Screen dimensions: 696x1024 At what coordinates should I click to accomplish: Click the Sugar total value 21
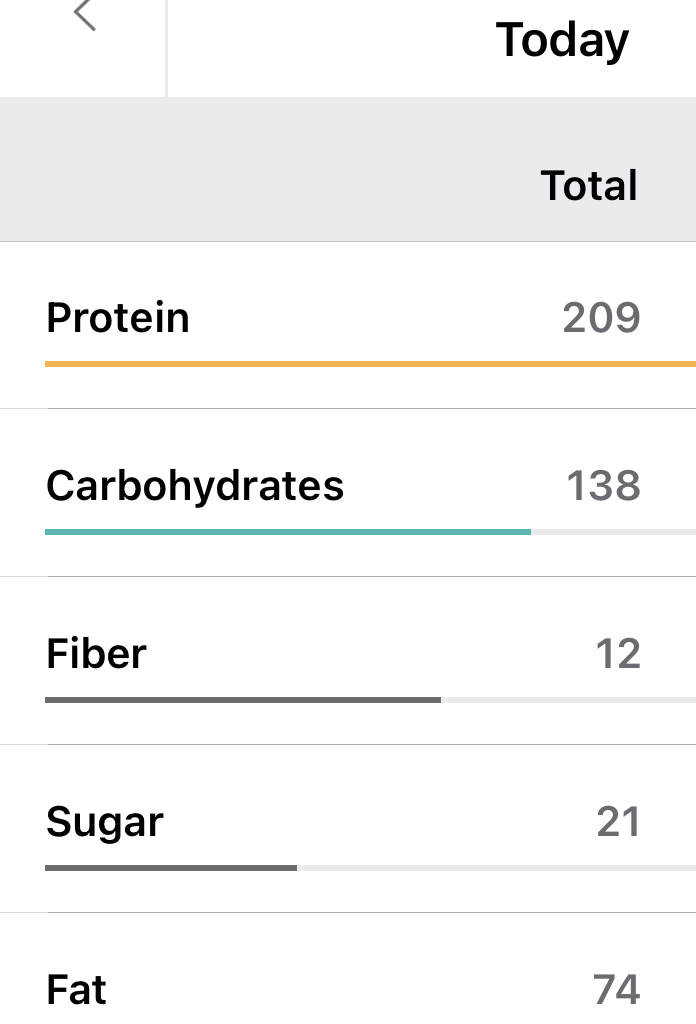(618, 822)
